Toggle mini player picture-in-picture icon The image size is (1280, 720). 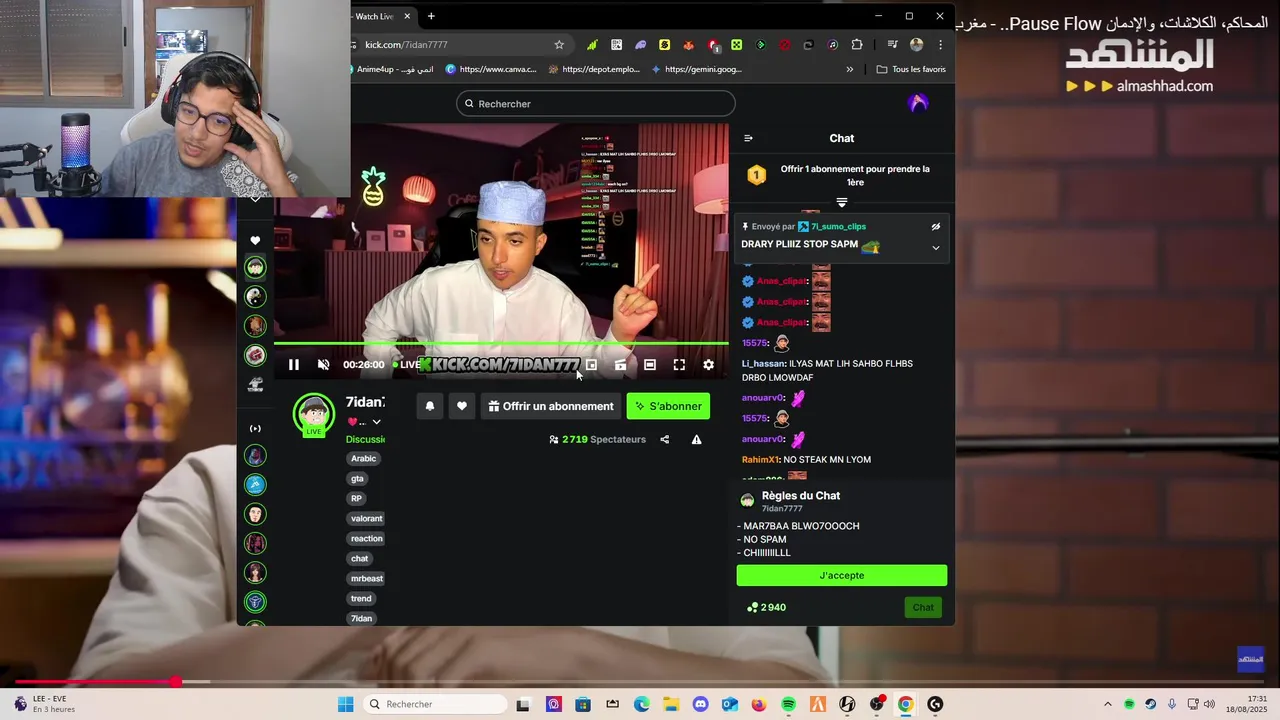[x=591, y=365]
